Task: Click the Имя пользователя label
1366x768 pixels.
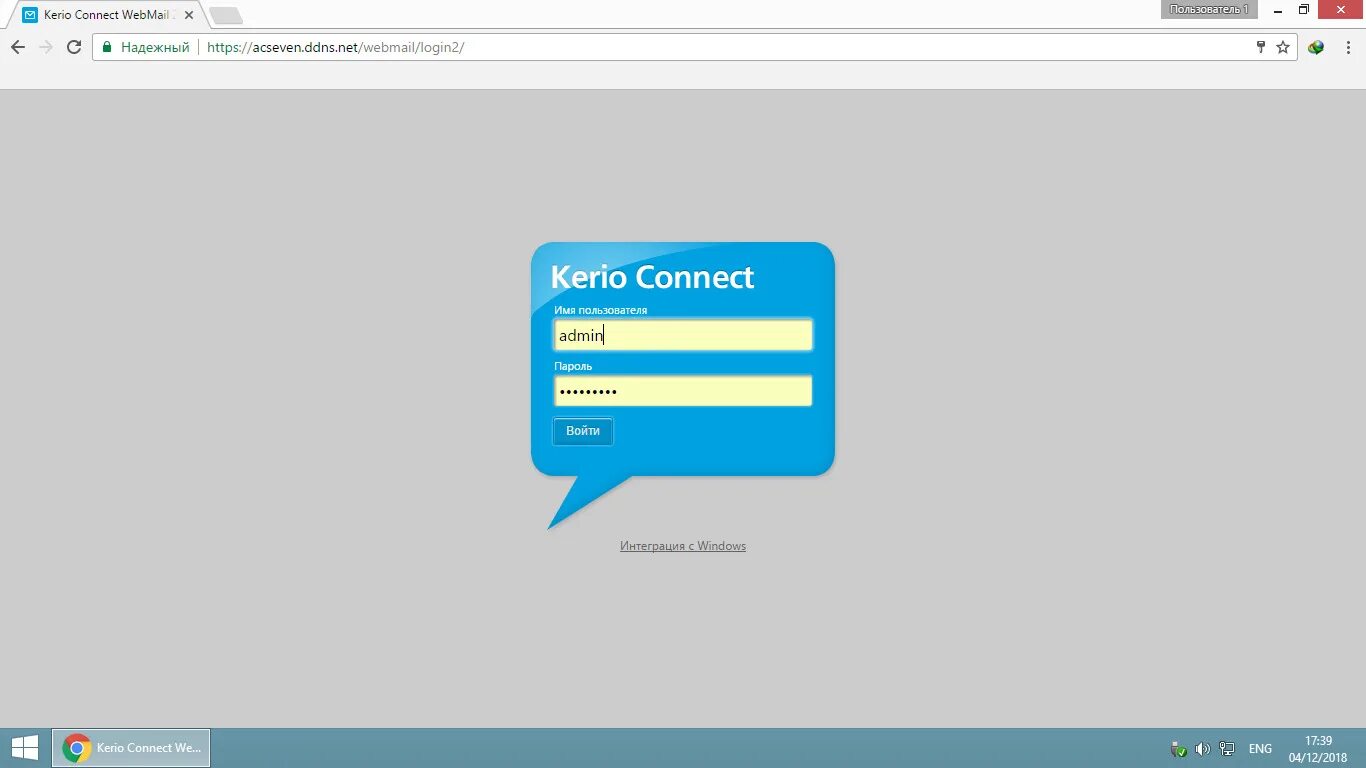Action: (601, 310)
